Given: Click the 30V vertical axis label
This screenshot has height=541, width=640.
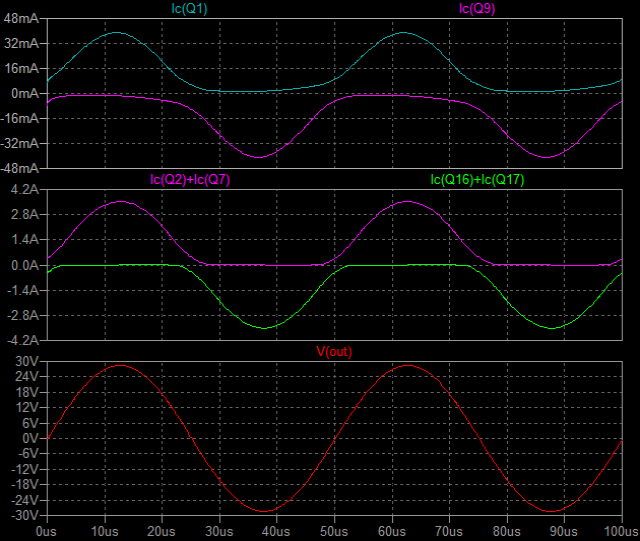Looking at the screenshot, I should 24,361.
